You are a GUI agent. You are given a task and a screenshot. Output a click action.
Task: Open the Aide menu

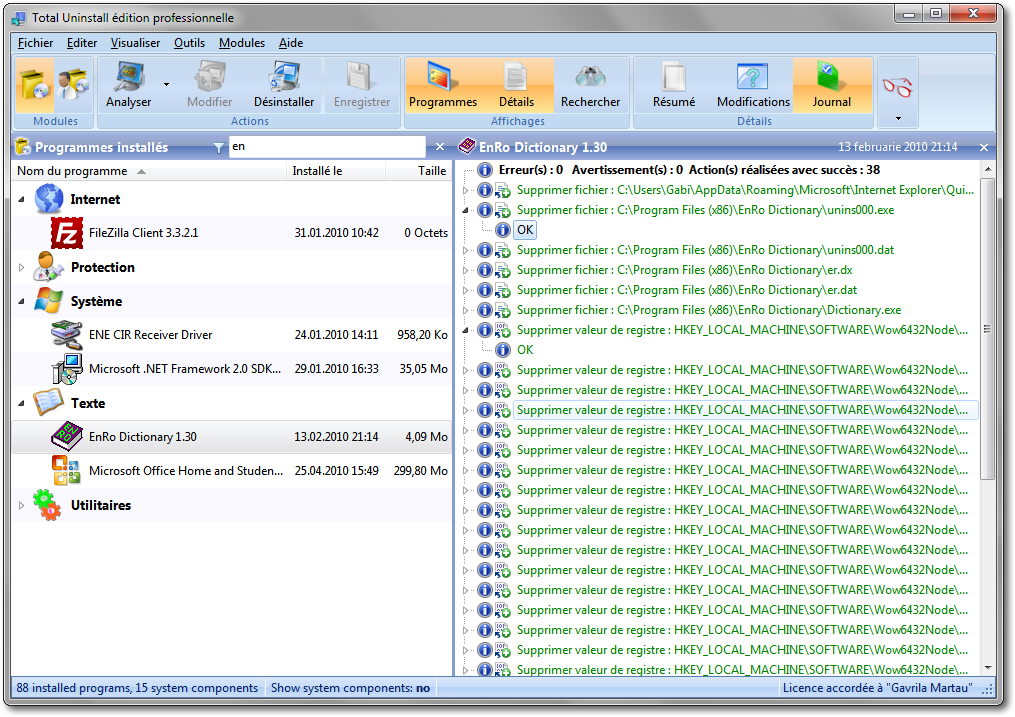tap(291, 43)
